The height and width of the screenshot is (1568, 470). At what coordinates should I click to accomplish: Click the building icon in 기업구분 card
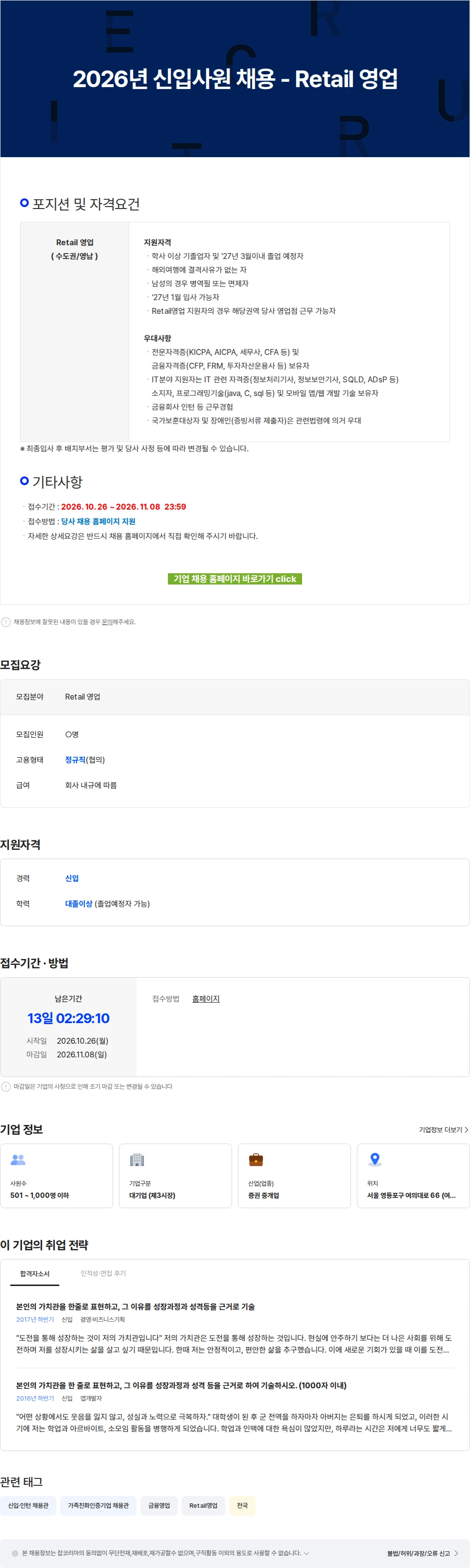137,1160
